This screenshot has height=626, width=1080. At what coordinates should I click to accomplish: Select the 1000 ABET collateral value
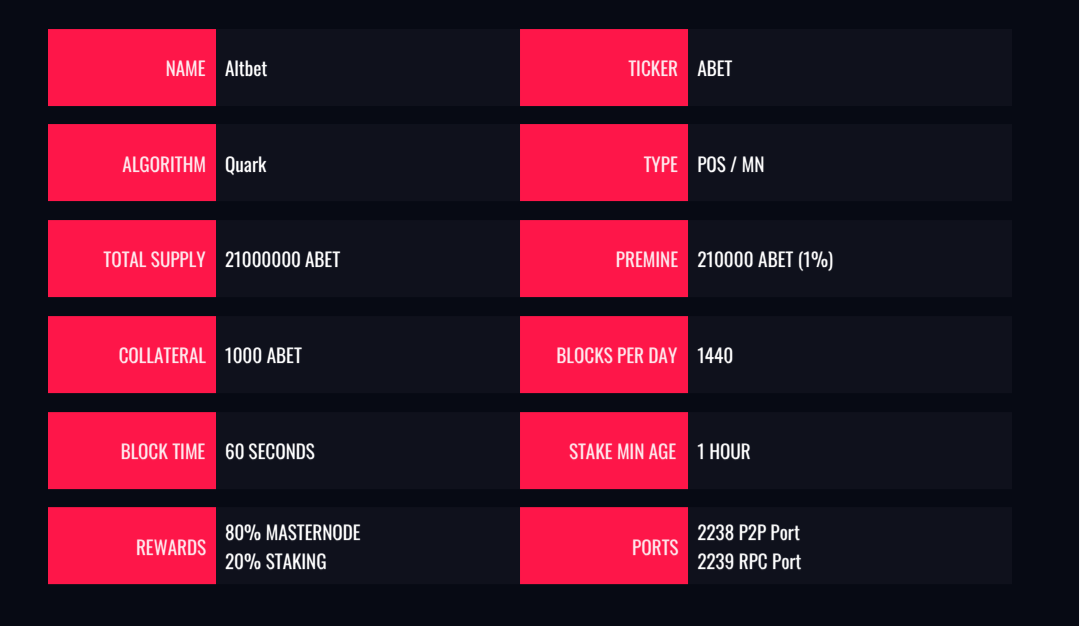click(x=263, y=355)
